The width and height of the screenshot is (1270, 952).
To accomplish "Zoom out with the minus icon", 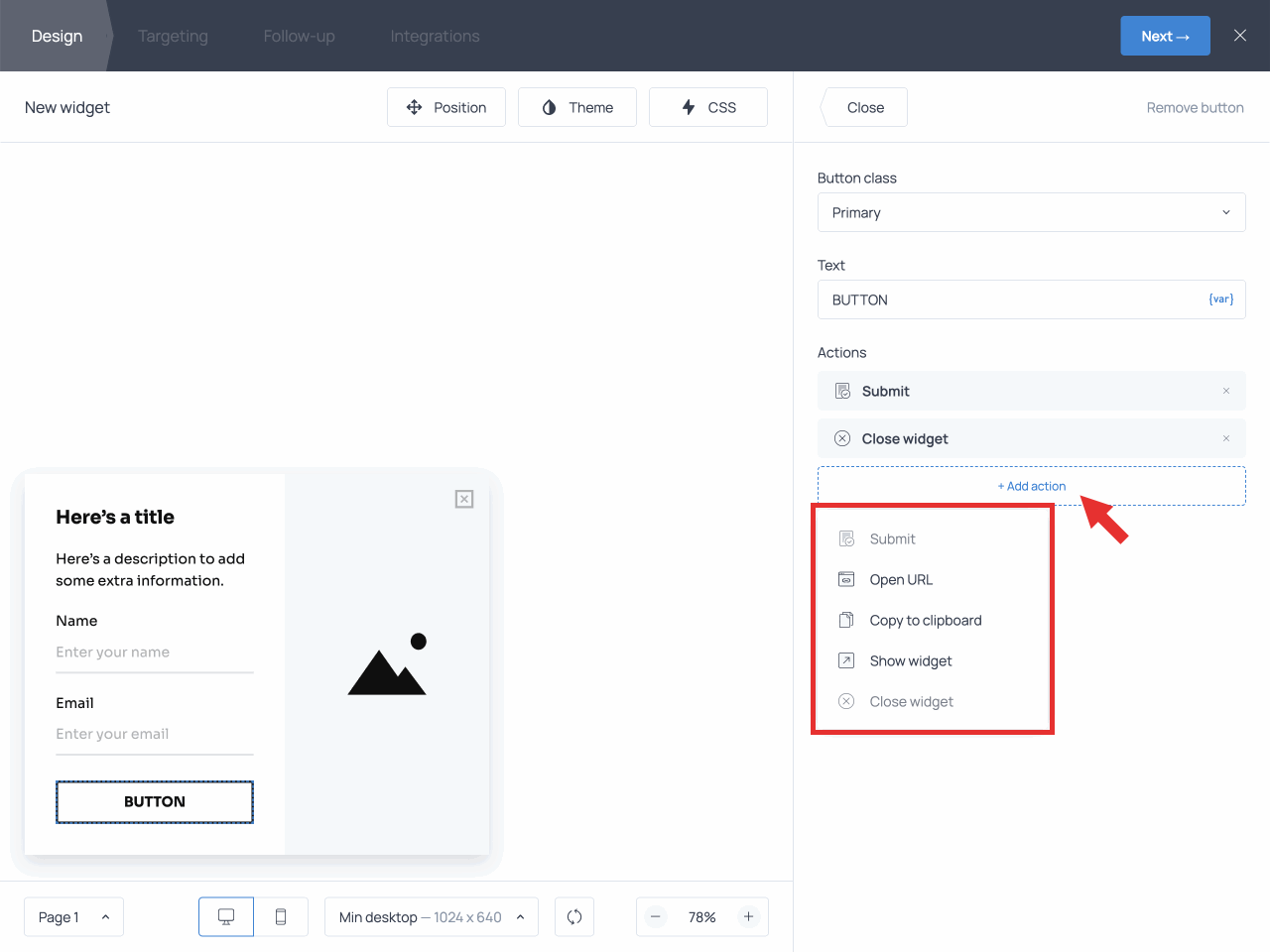I will (x=656, y=917).
